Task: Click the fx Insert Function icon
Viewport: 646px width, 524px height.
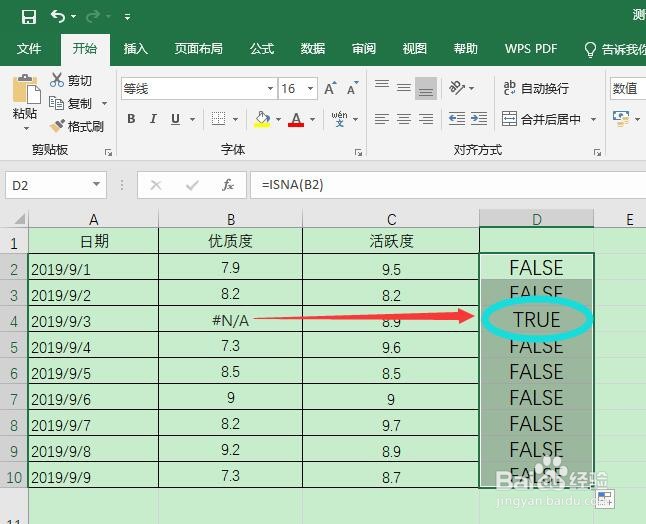Action: (228, 185)
